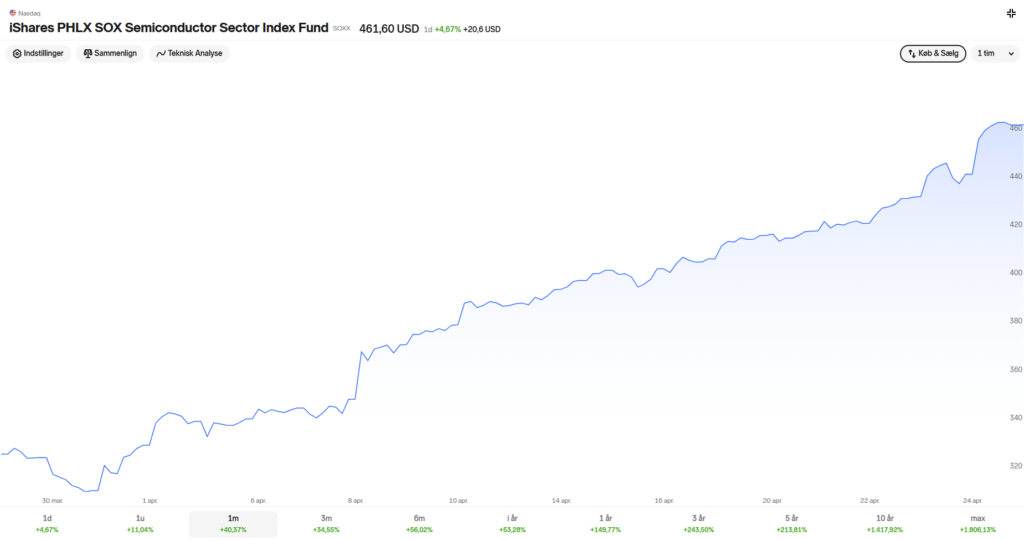The image size is (1024, 541).
Task: Click the +20,6 USD change value
Action: 482,29
